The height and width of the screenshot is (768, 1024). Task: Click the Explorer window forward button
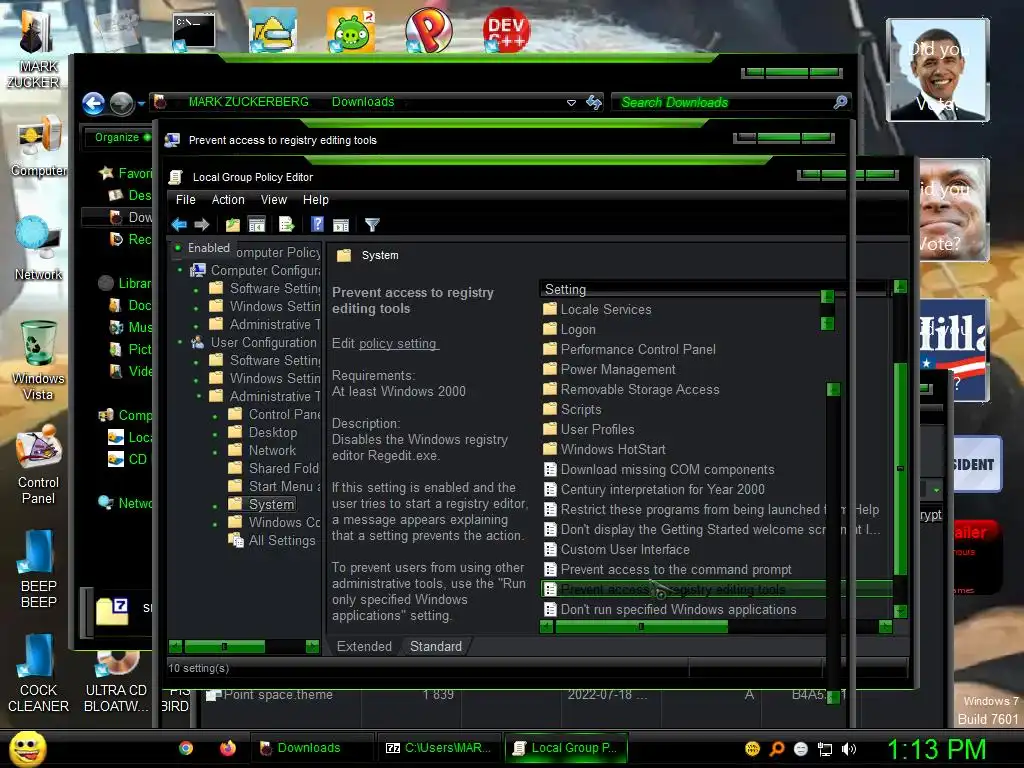click(x=121, y=103)
